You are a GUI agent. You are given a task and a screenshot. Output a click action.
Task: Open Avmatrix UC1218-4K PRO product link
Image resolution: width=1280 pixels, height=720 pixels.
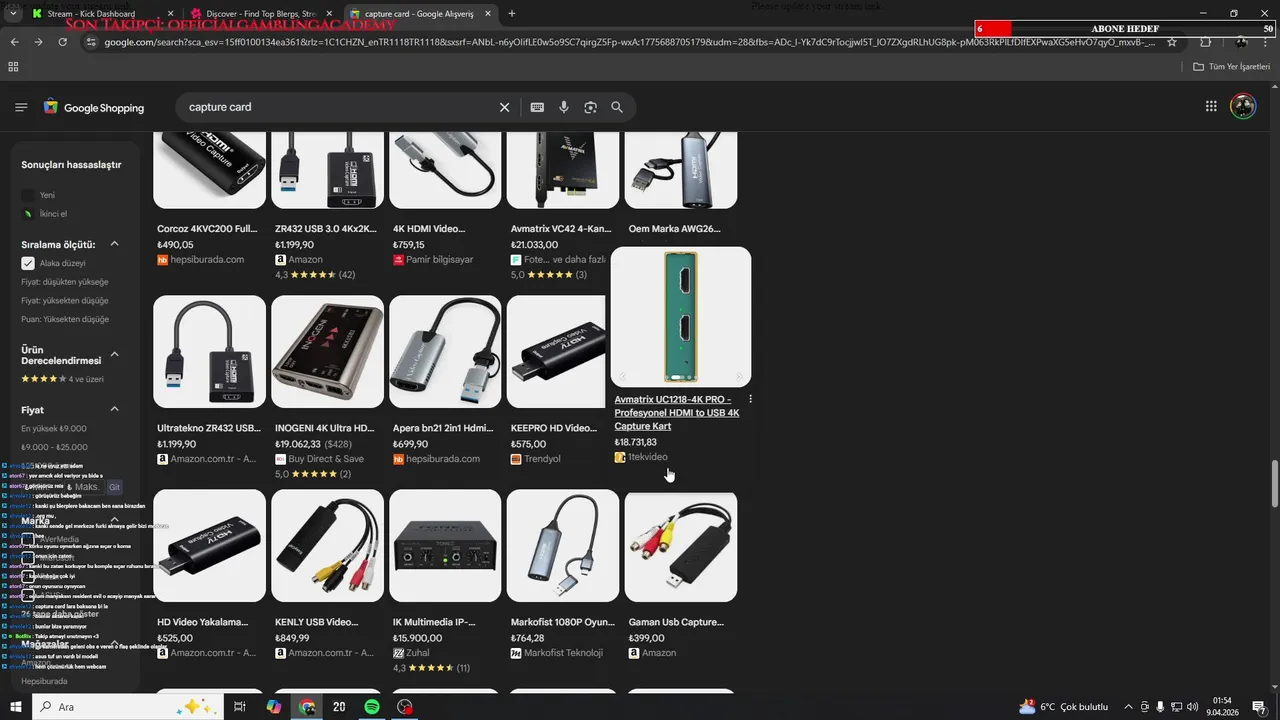(677, 413)
